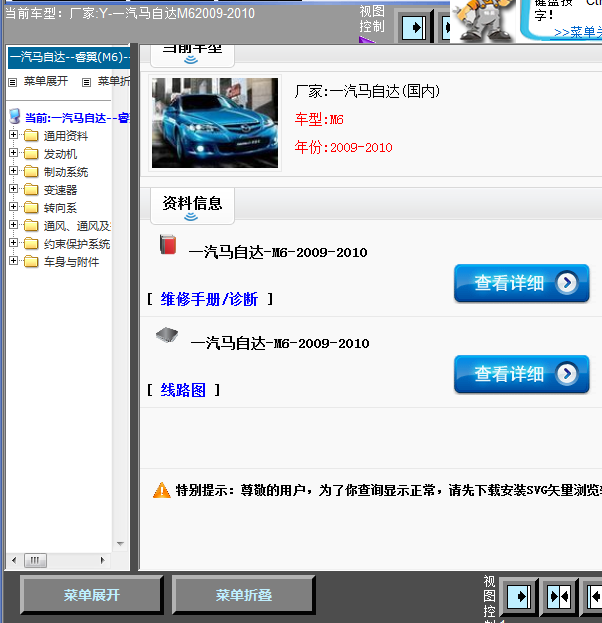Click the list icon before top 菜单折
Image resolution: width=602 pixels, height=623 pixels.
(x=86, y=82)
